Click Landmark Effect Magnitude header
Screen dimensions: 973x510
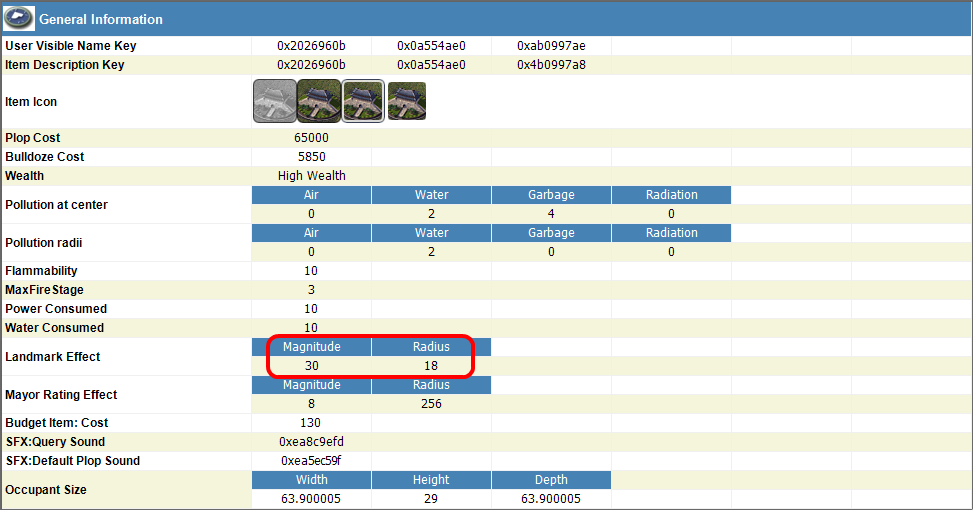[312, 347]
